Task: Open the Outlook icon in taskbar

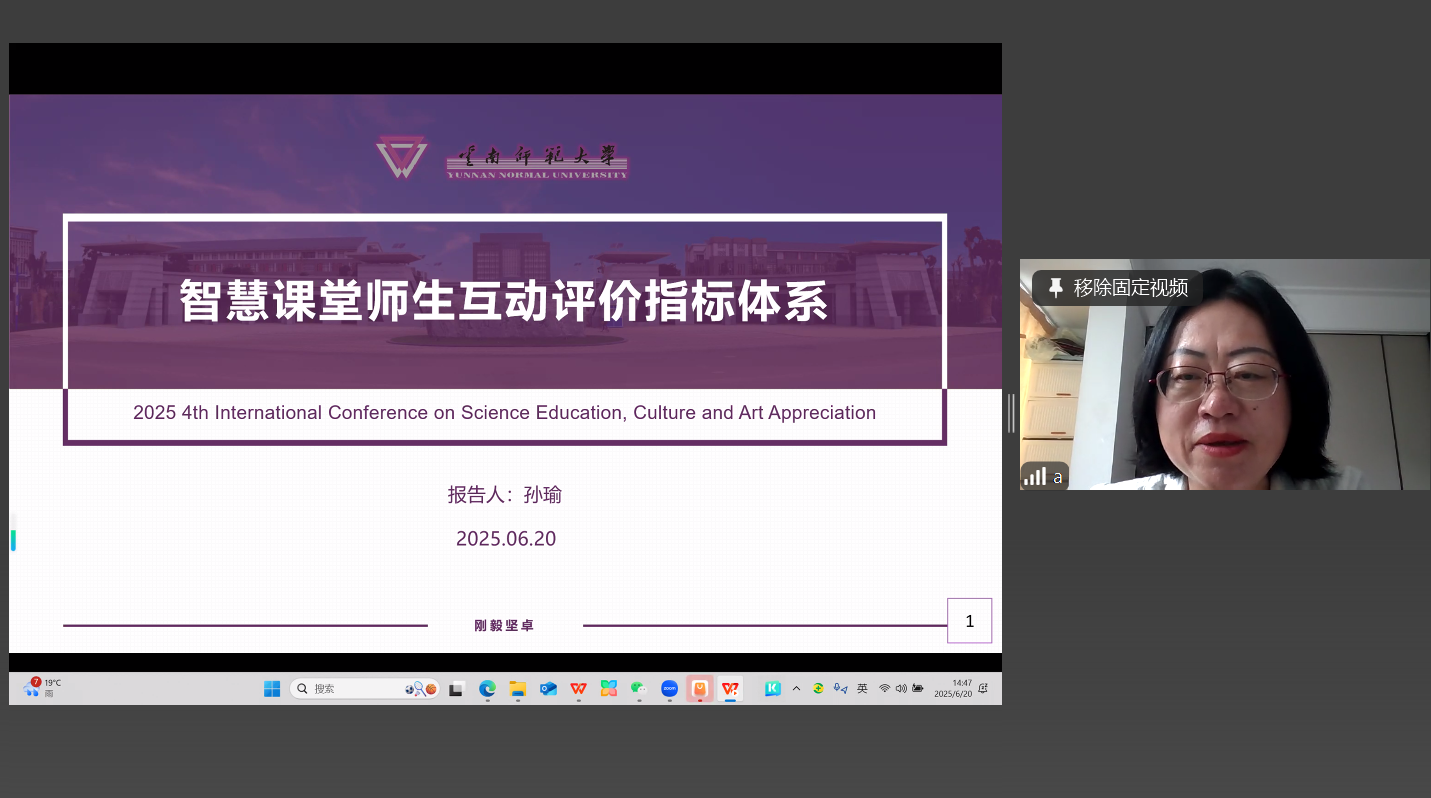Action: click(548, 688)
